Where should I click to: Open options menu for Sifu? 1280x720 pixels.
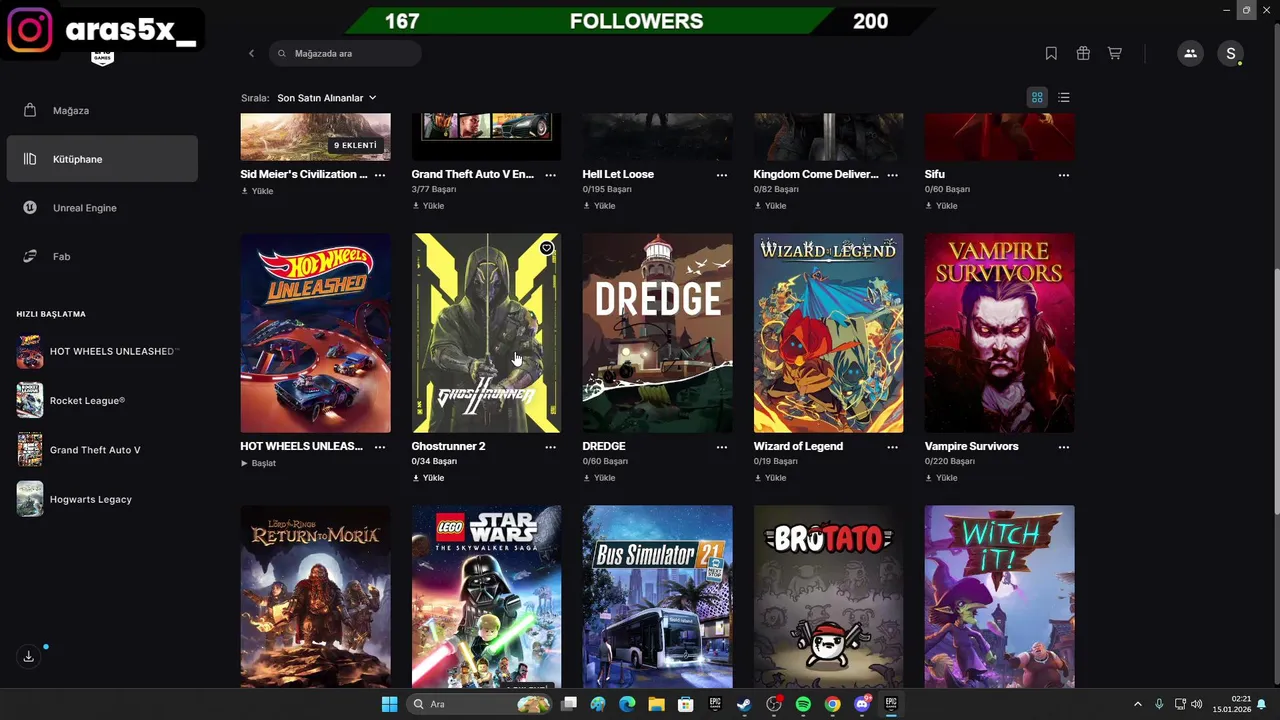(1064, 175)
